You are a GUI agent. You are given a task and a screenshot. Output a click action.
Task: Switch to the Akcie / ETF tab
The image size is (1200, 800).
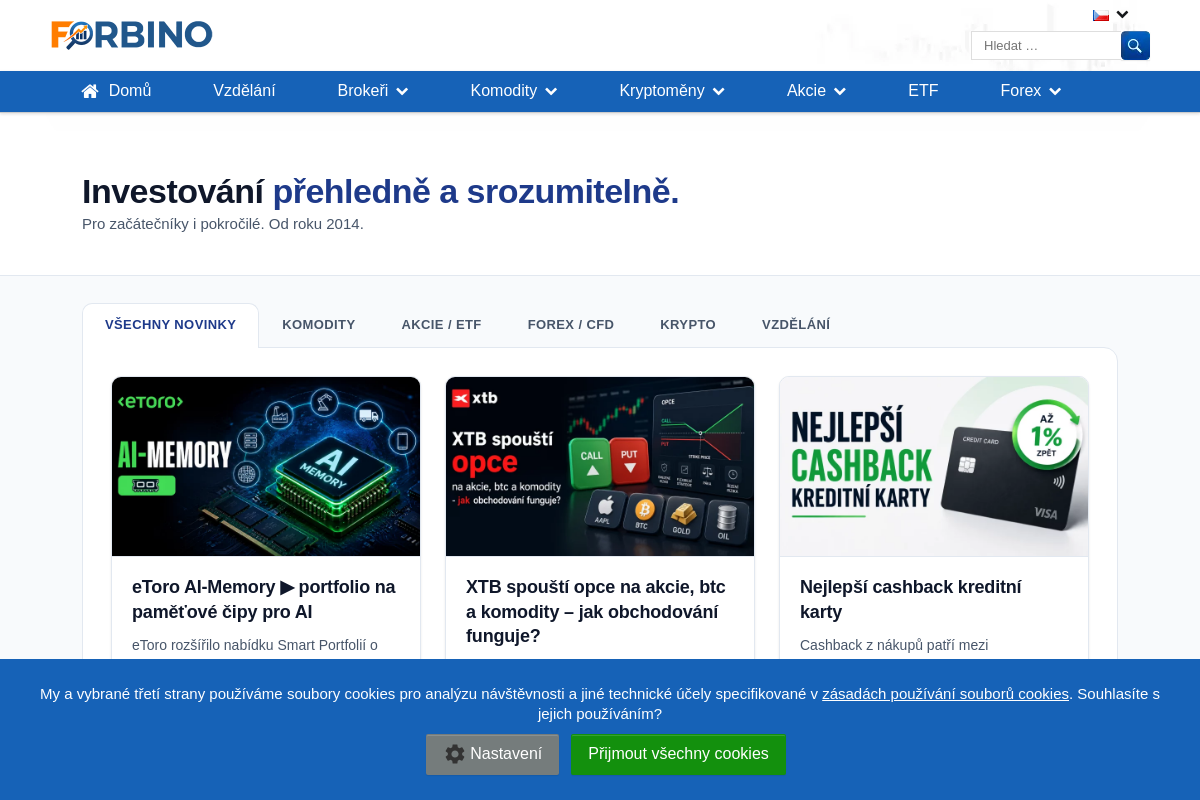tap(441, 325)
